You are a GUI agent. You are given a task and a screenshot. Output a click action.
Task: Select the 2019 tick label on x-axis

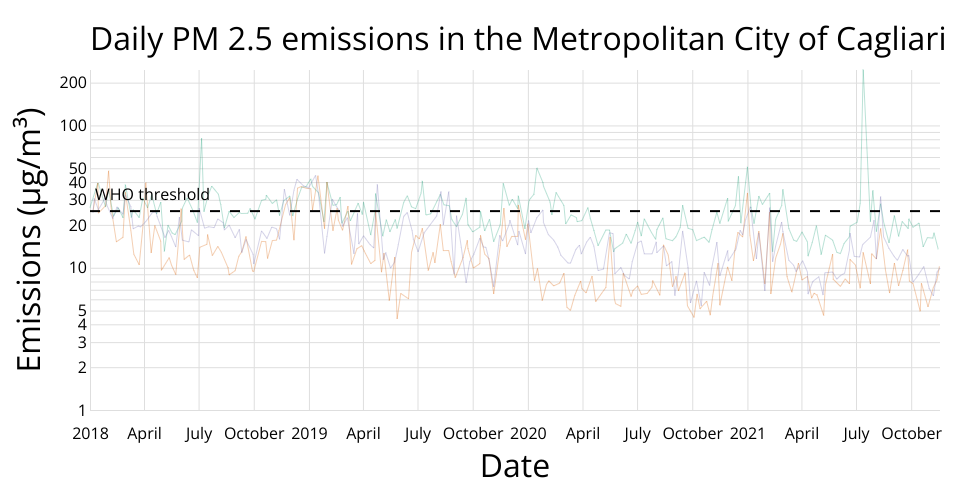click(309, 433)
